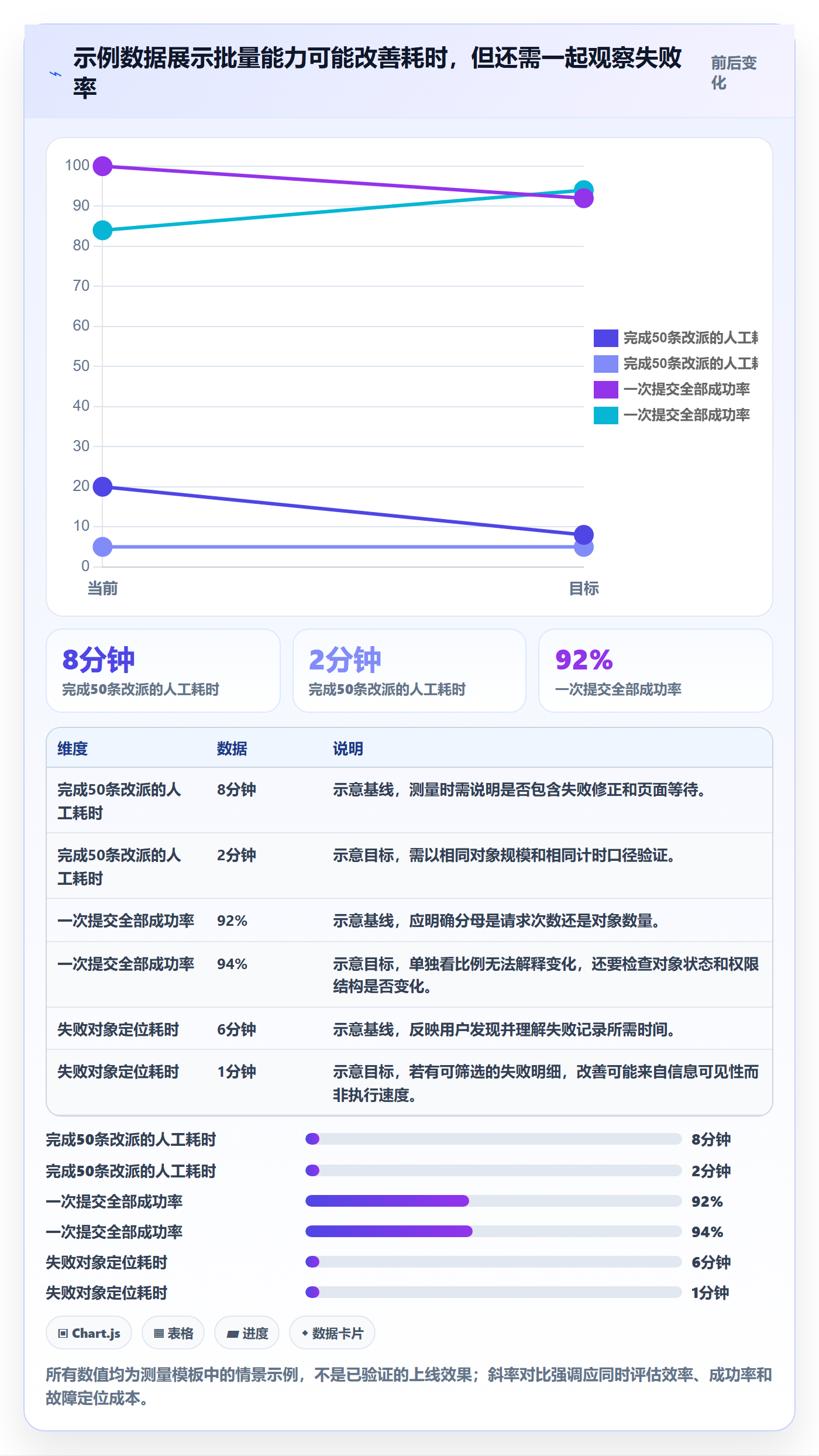Toggle the dark indigo legend swatch
The height and width of the screenshot is (1456, 819).
tap(605, 338)
